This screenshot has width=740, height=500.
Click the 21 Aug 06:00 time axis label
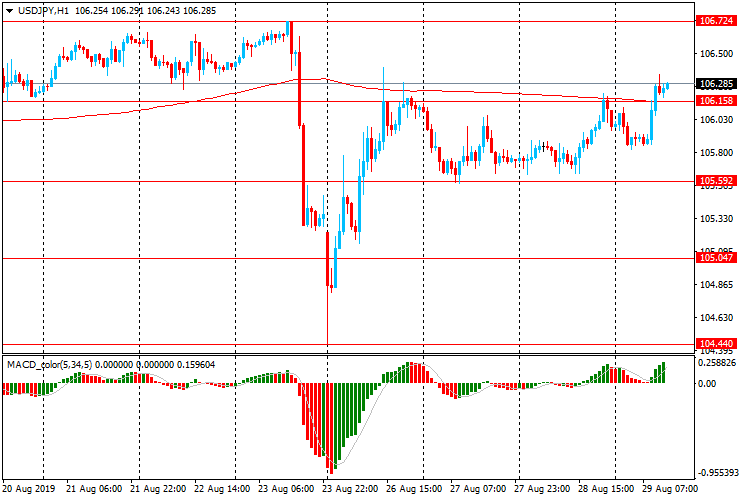coord(94,488)
